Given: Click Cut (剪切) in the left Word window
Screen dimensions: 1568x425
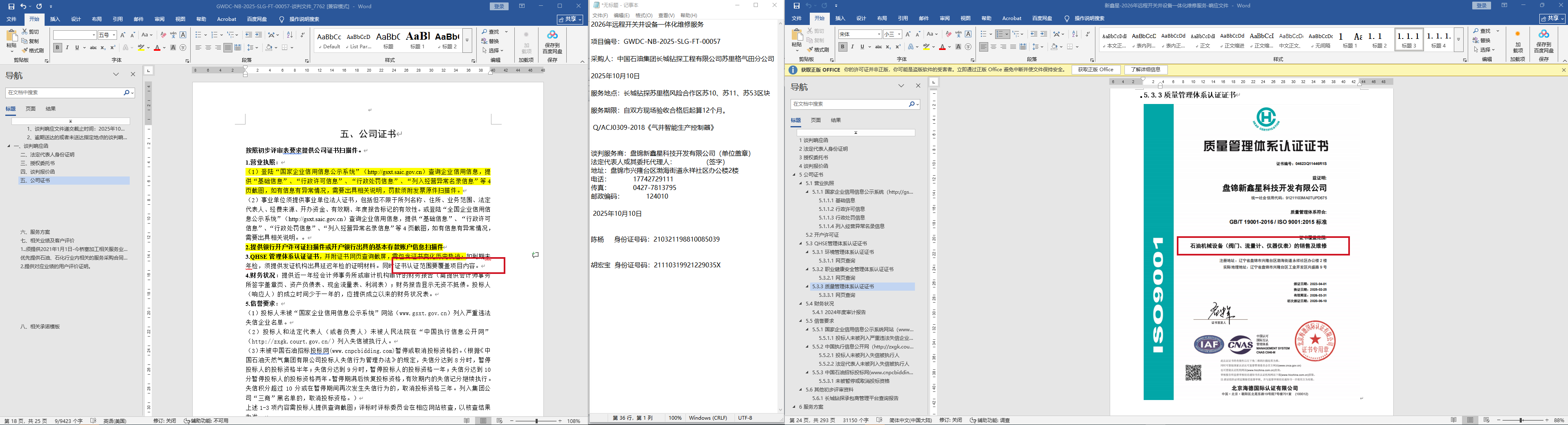Looking at the screenshot, I should 30,32.
